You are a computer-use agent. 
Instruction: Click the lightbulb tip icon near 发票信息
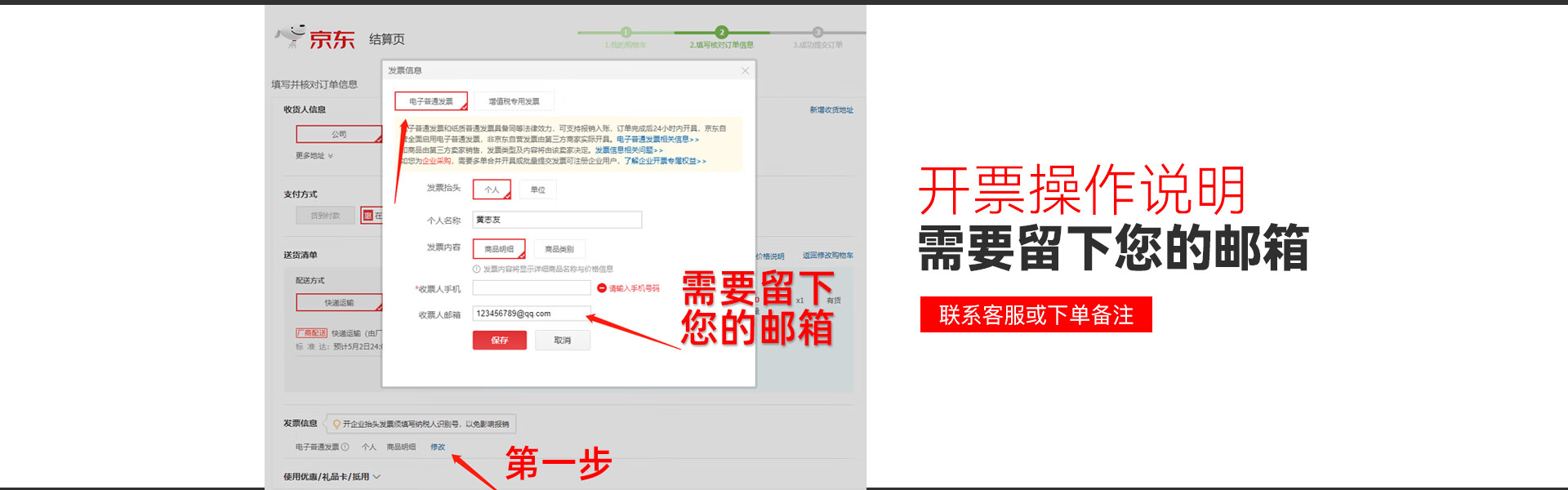click(x=336, y=424)
